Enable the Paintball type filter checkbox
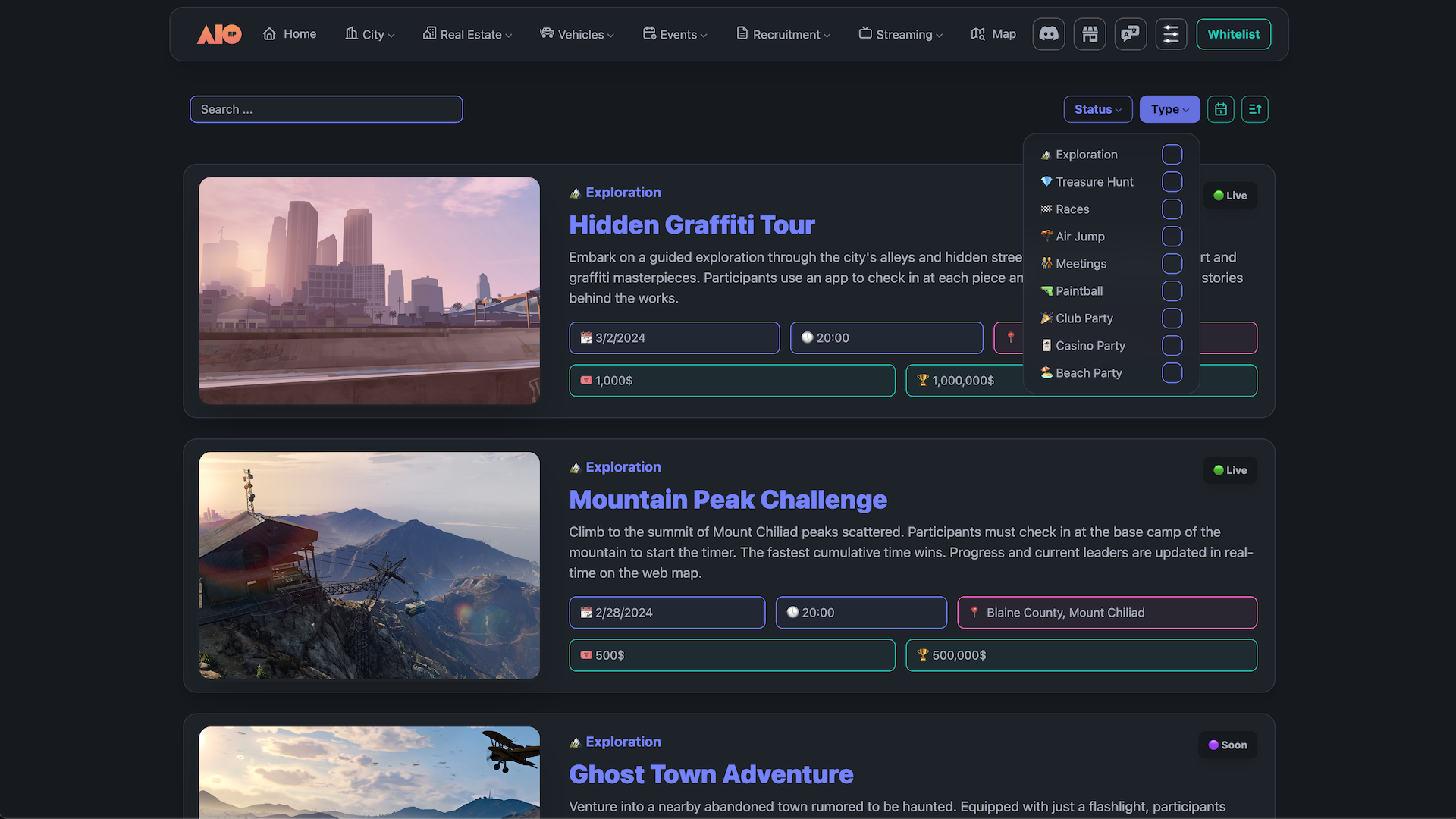 click(1172, 291)
